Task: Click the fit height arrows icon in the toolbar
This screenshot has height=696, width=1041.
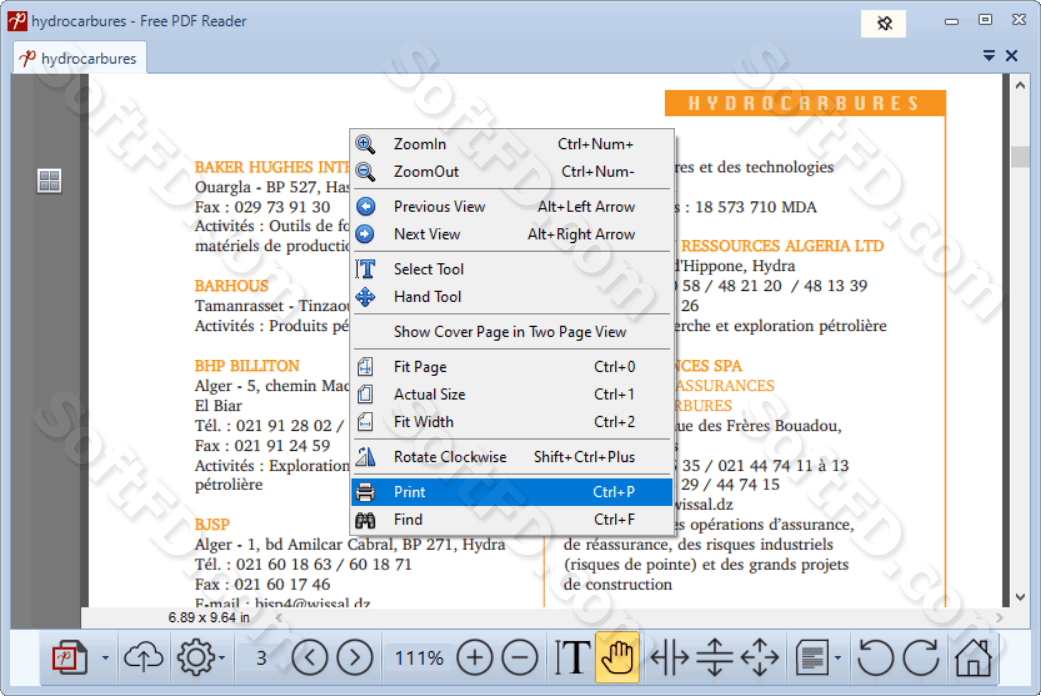Action: pyautogui.click(x=714, y=657)
